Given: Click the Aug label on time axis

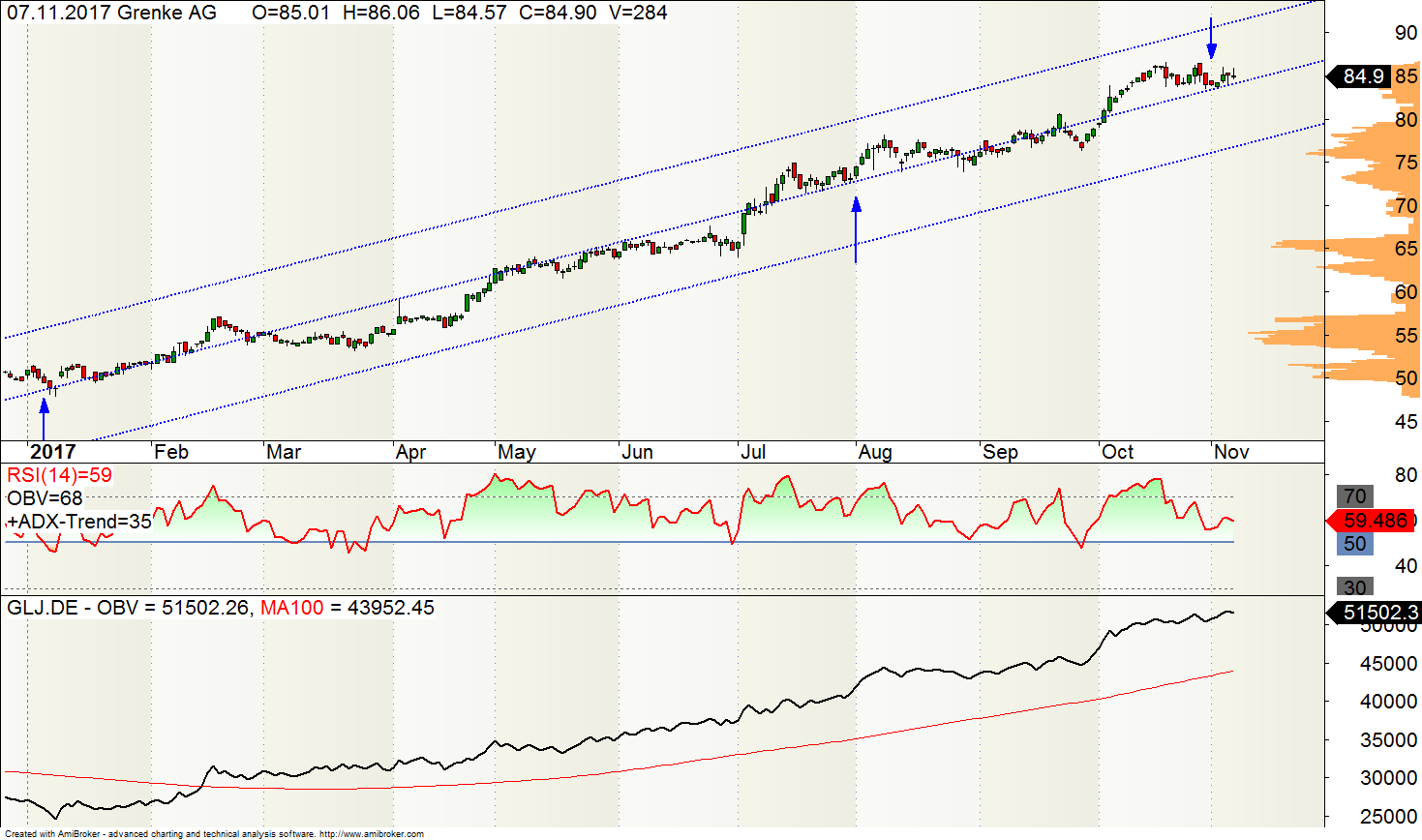Looking at the screenshot, I should (x=875, y=452).
